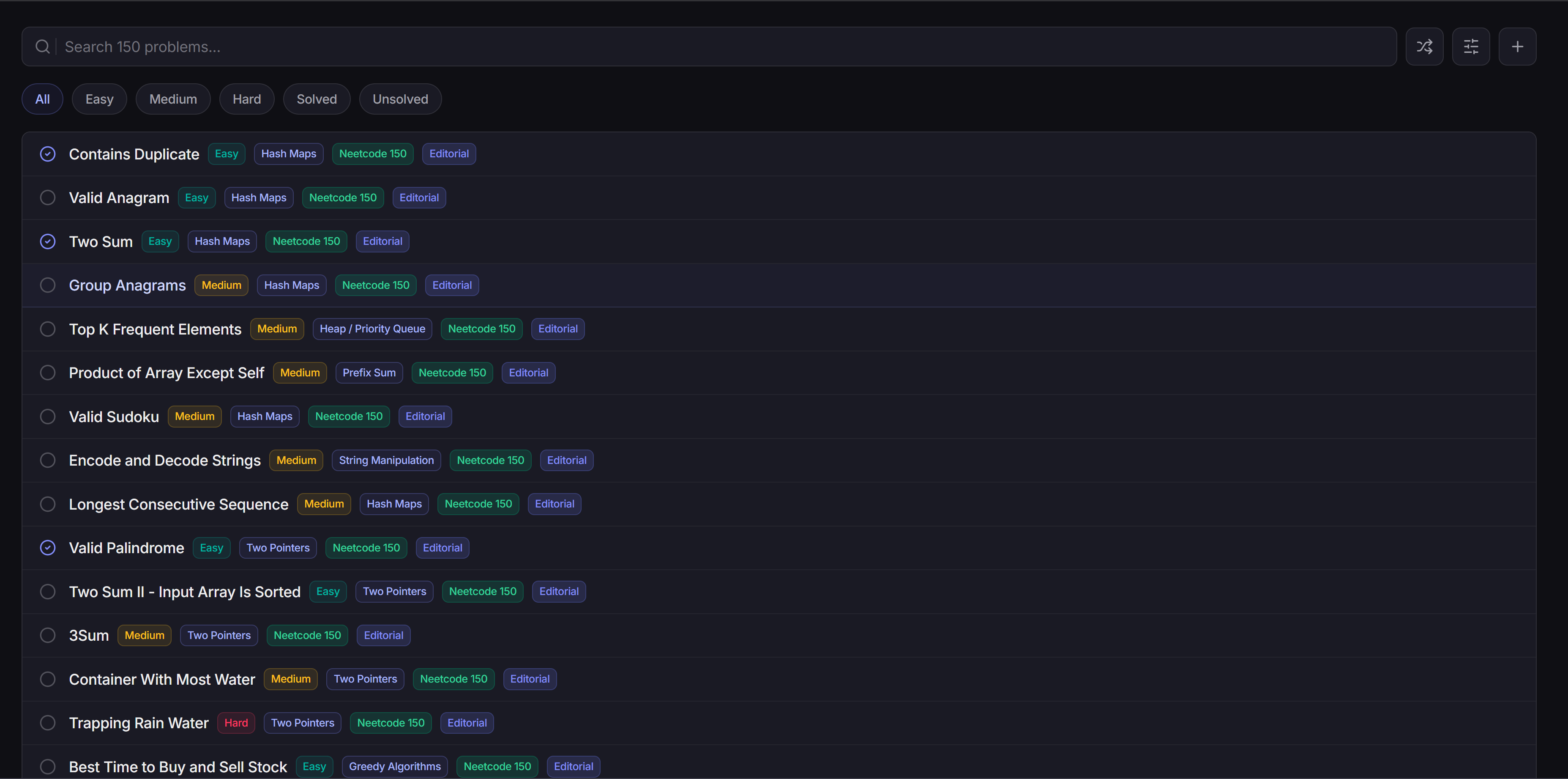Mark Group Anagrams as solved
The height and width of the screenshot is (779, 1568).
pos(47,285)
